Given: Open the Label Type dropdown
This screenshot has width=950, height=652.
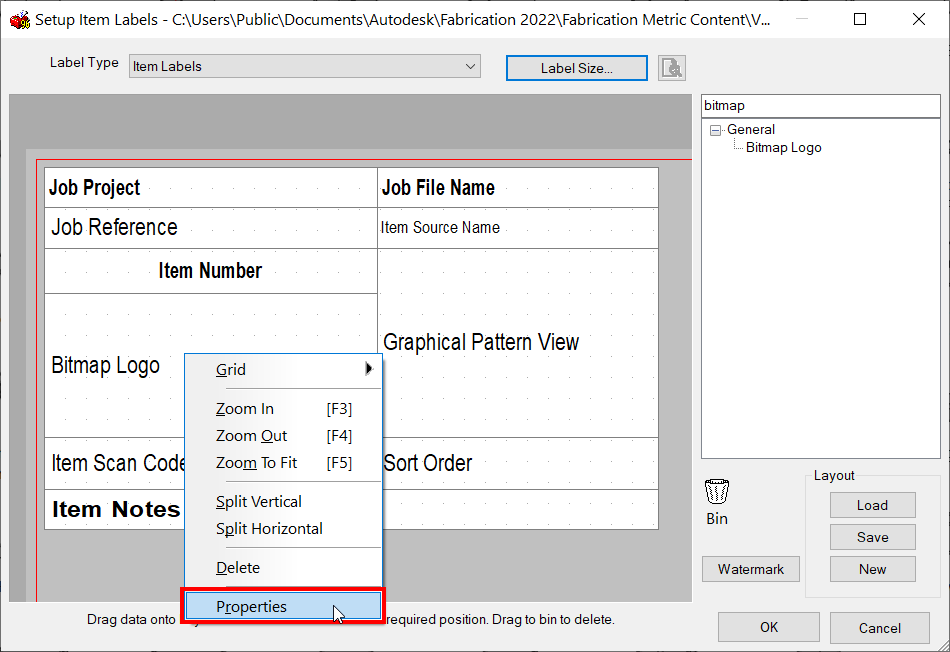Looking at the screenshot, I should (469, 66).
